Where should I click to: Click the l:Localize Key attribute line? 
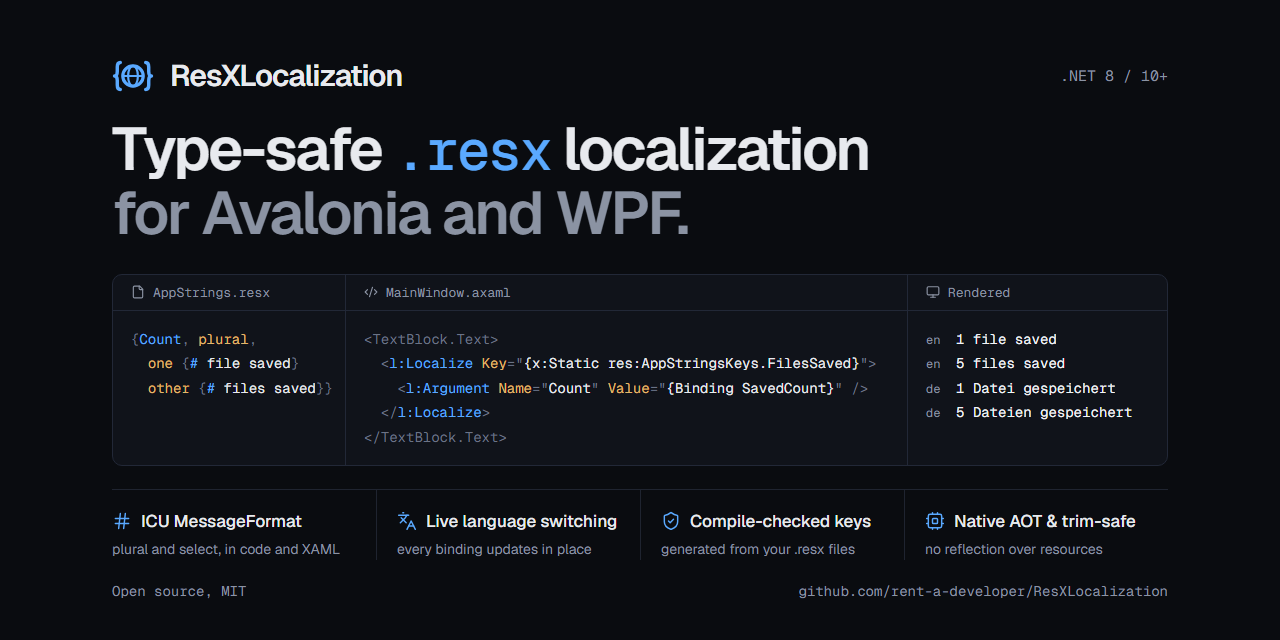[x=628, y=364]
